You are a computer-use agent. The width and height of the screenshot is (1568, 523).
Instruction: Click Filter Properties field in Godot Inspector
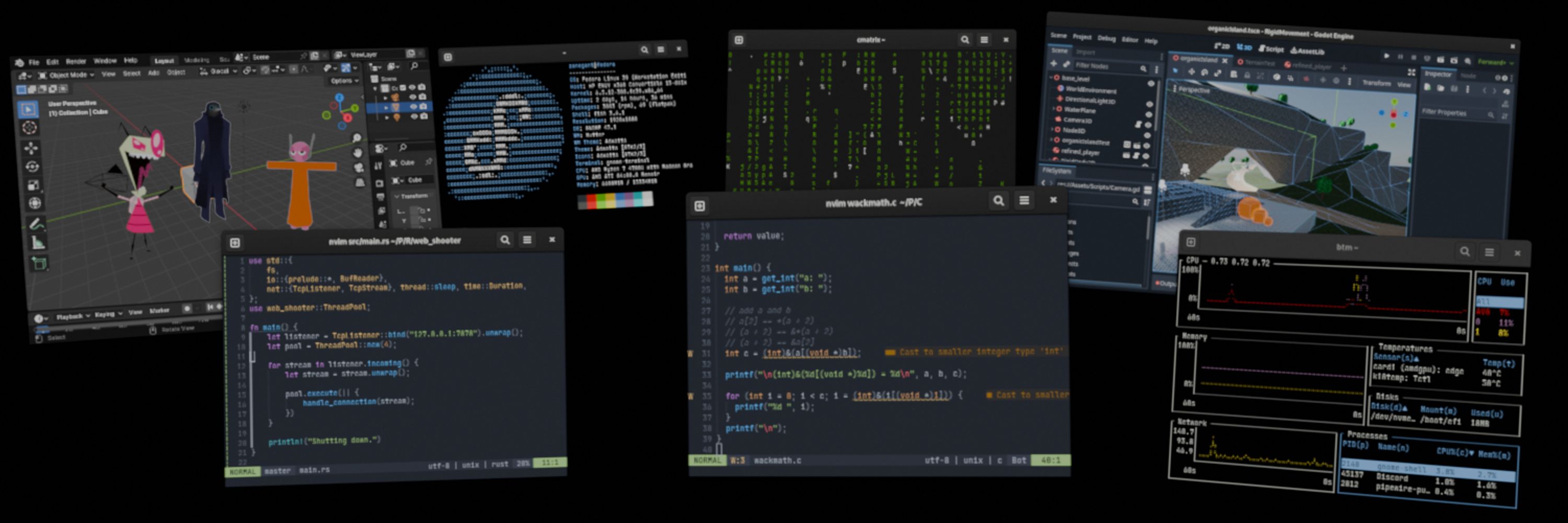coord(1458,113)
